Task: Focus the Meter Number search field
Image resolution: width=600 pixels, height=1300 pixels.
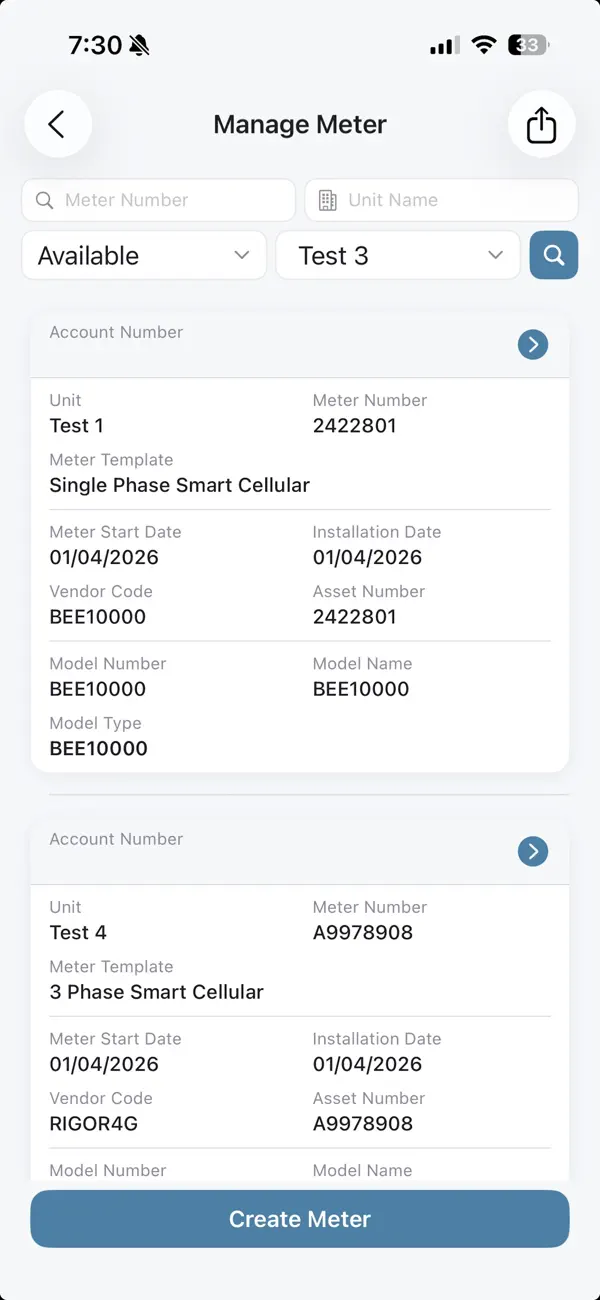Action: point(158,200)
